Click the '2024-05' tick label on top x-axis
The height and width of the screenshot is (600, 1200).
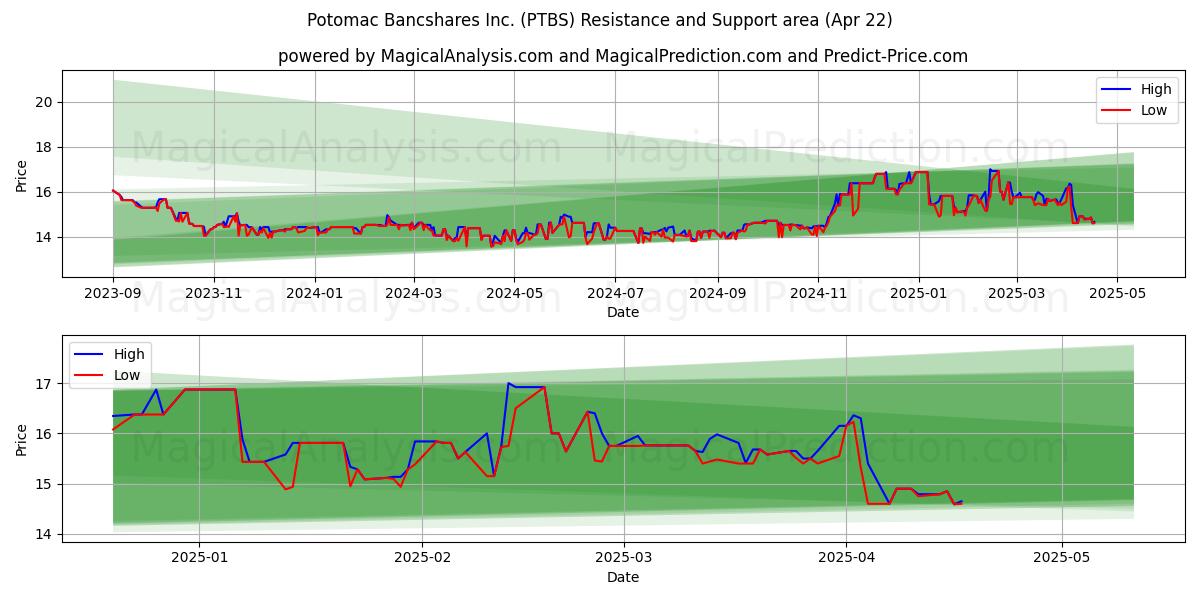(514, 294)
